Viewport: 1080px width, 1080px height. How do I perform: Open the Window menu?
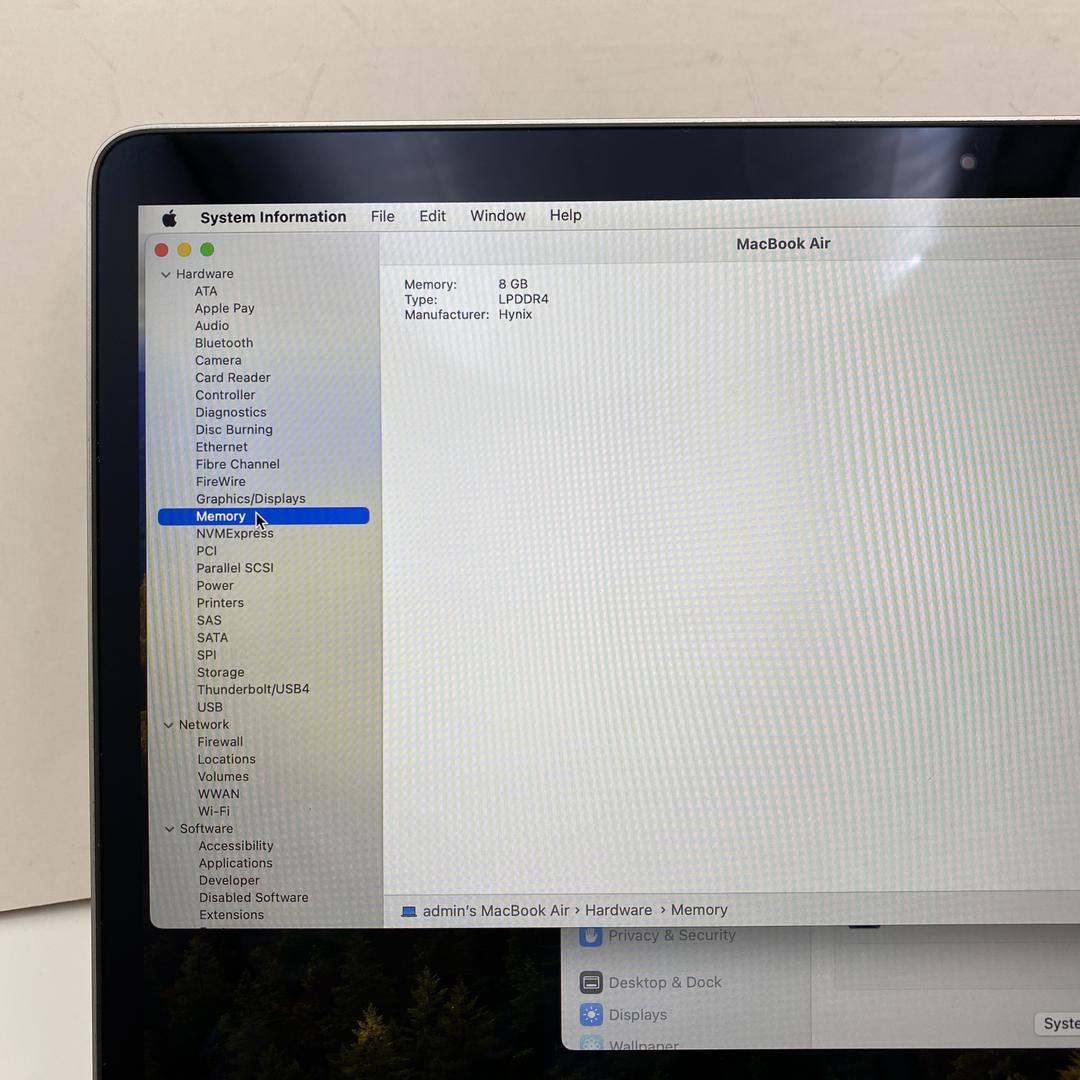tap(497, 216)
